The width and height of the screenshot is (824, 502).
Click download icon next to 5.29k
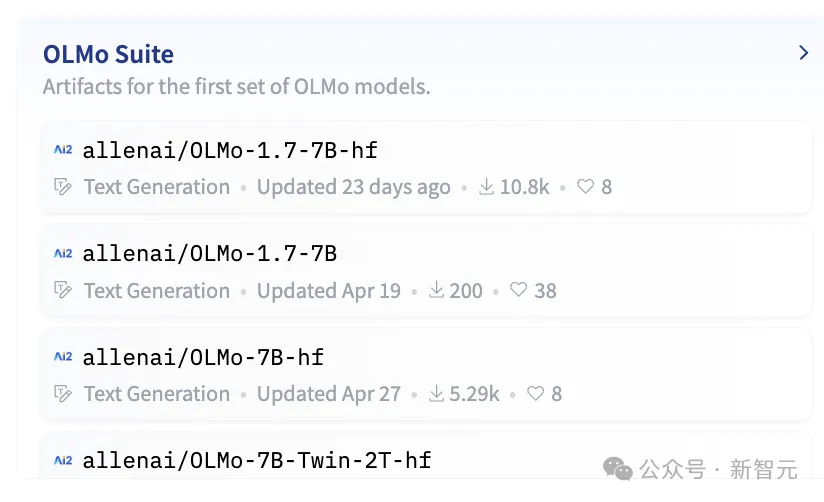(x=436, y=394)
